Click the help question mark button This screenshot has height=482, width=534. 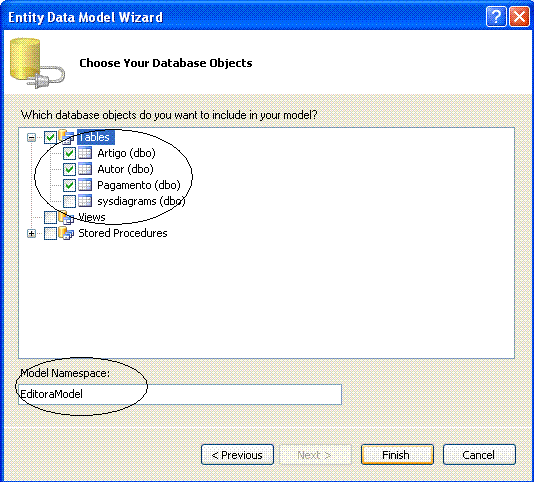click(x=496, y=16)
